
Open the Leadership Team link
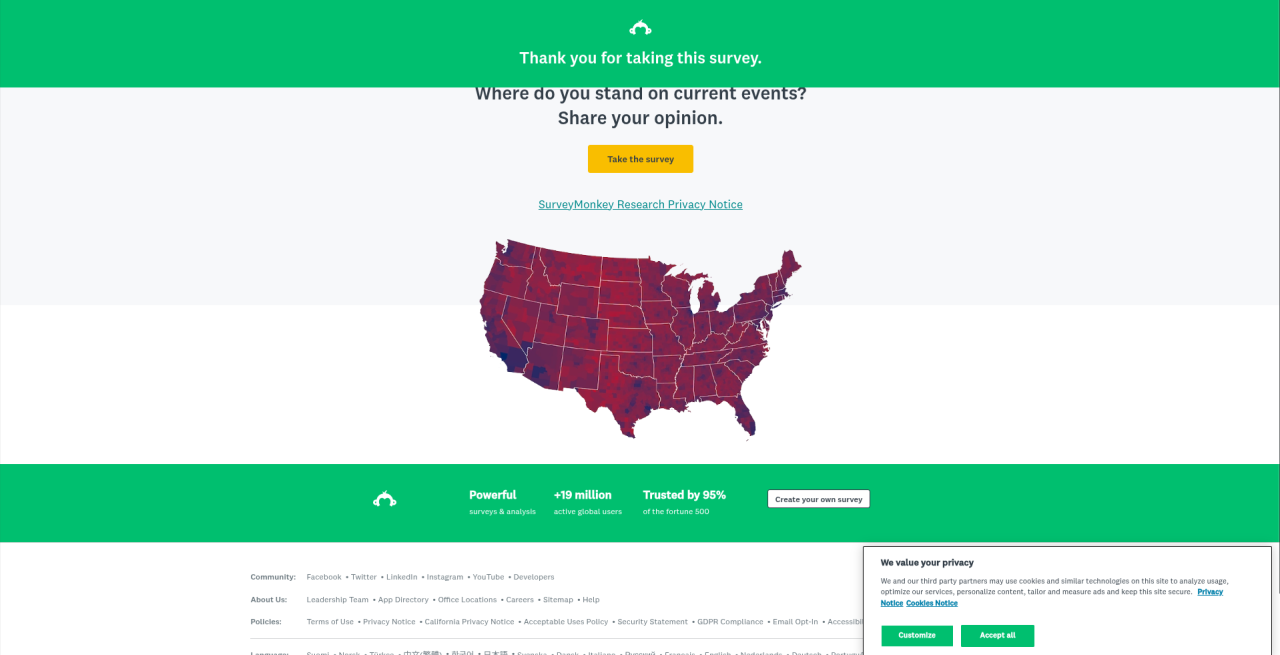click(338, 600)
